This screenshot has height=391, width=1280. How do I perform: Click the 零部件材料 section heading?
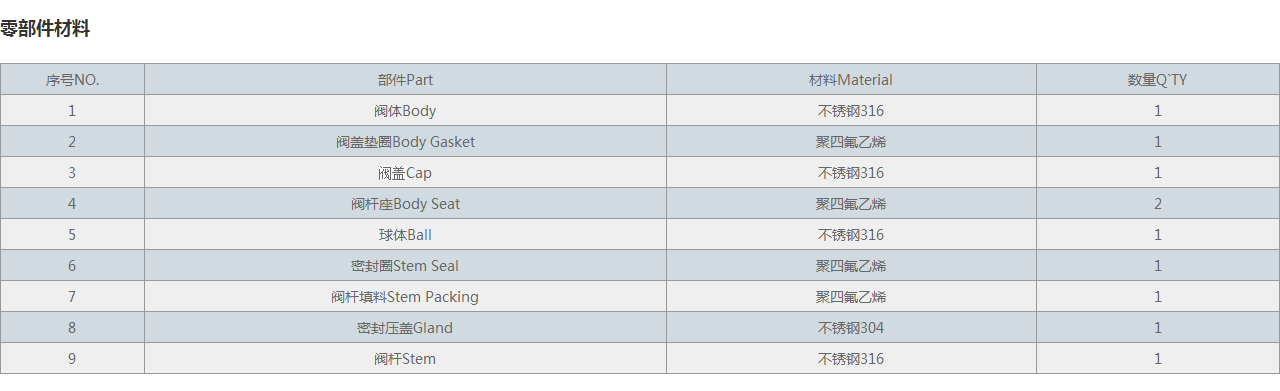tap(45, 29)
